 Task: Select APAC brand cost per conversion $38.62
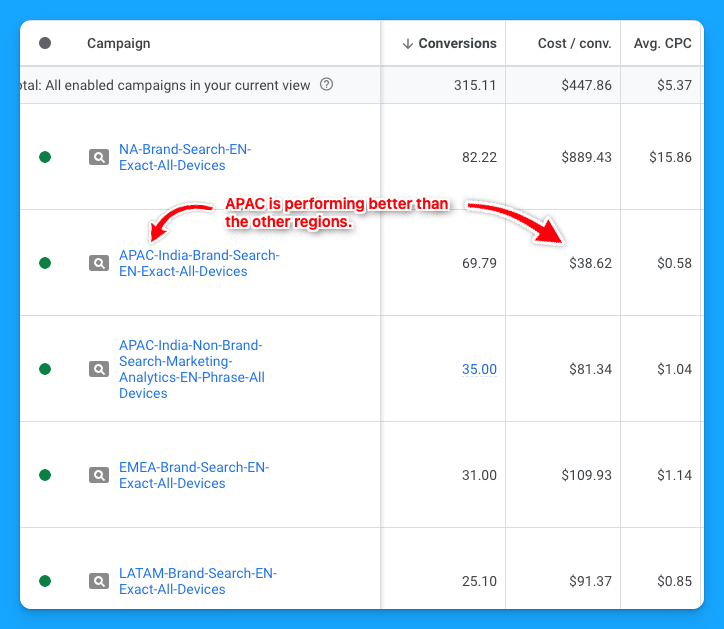(x=590, y=263)
